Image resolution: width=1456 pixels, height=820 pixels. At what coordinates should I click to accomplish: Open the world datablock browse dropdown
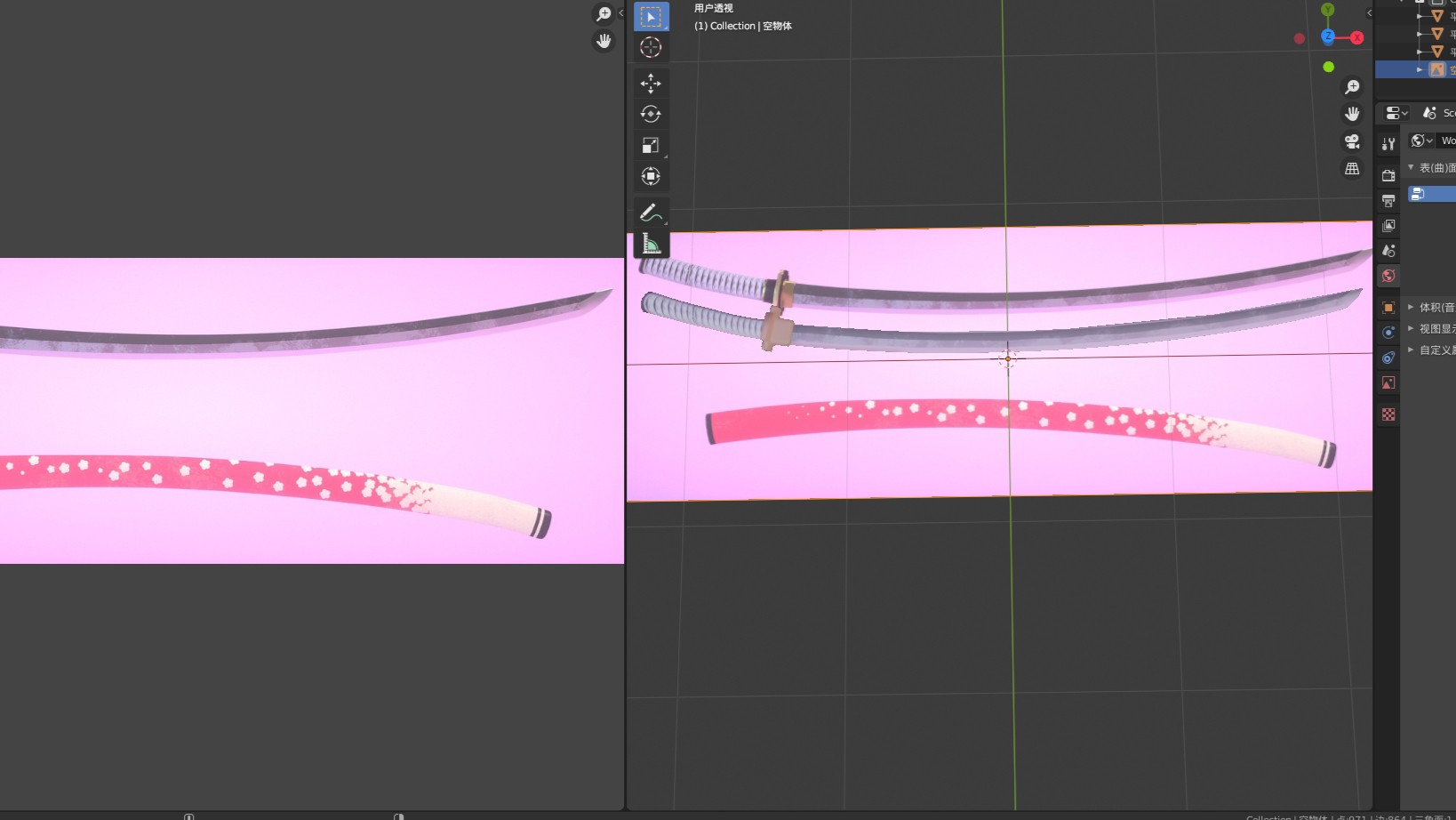pyautogui.click(x=1421, y=141)
